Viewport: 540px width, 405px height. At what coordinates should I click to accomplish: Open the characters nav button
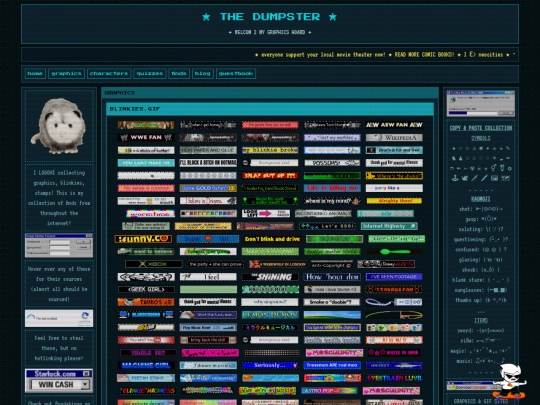pyautogui.click(x=109, y=73)
